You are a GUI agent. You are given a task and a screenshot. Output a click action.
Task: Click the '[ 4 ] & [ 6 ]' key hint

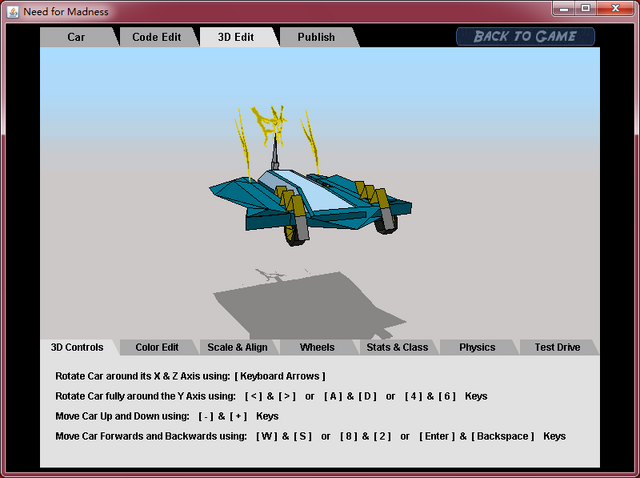430,396
